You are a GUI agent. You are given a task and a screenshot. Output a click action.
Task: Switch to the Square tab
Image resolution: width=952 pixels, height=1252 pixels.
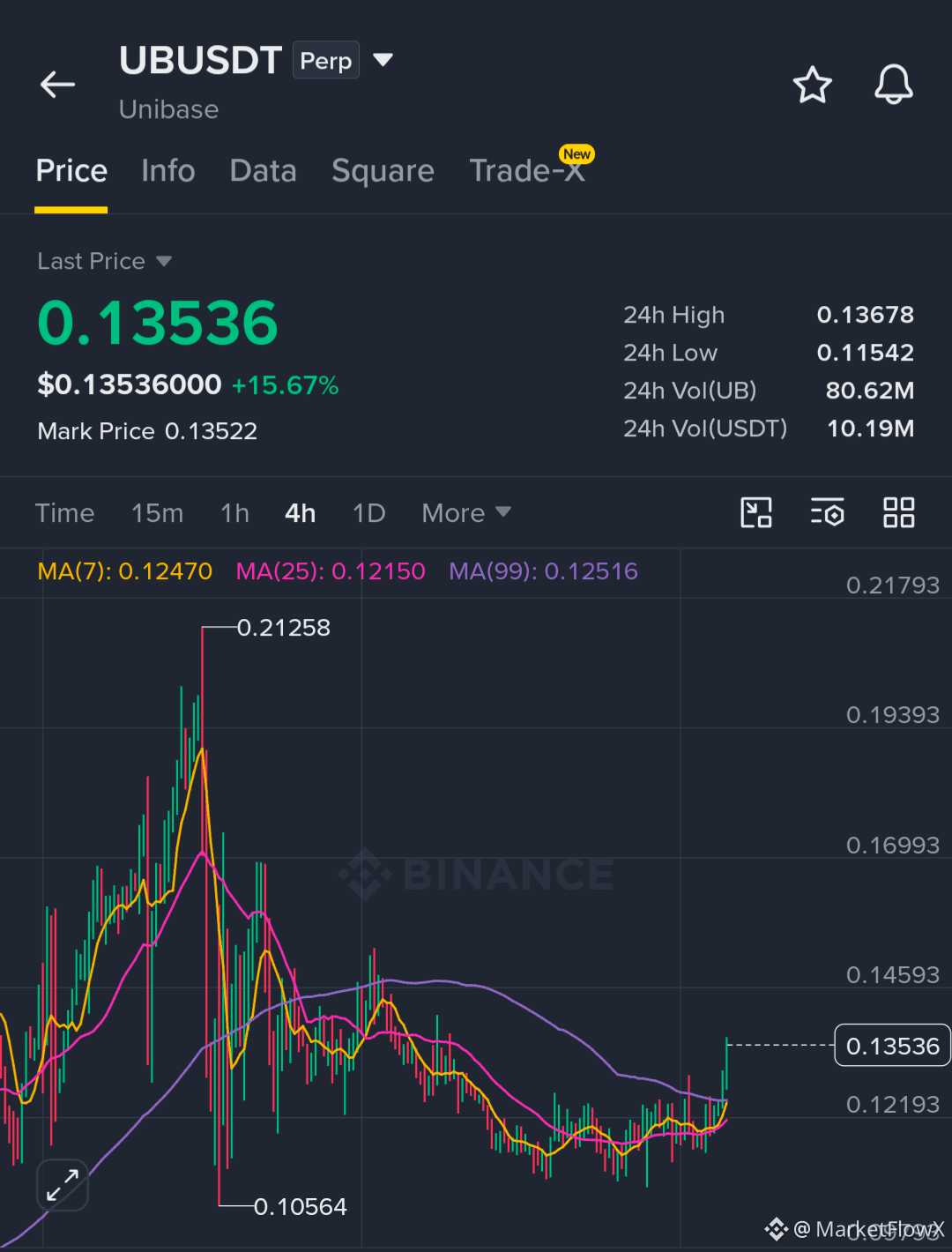coord(383,171)
